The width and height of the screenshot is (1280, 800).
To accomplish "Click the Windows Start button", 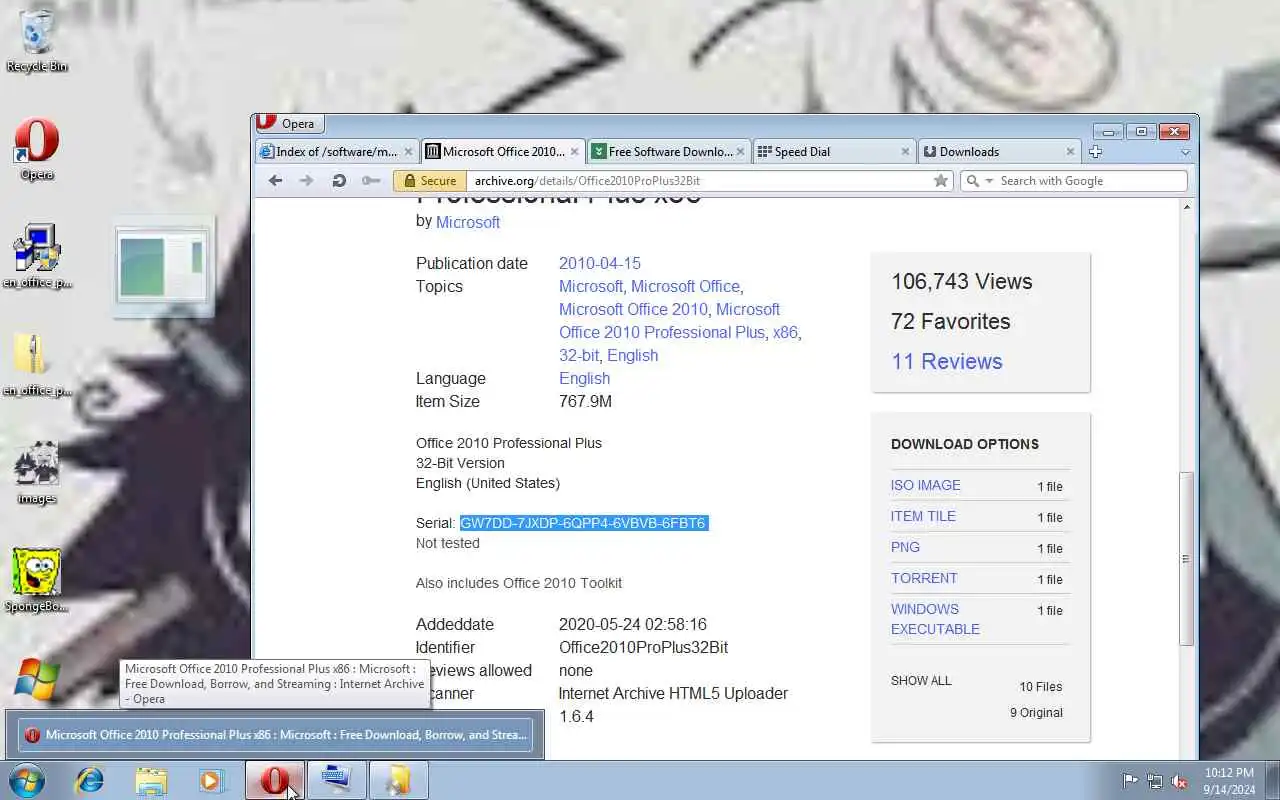I will point(27,780).
